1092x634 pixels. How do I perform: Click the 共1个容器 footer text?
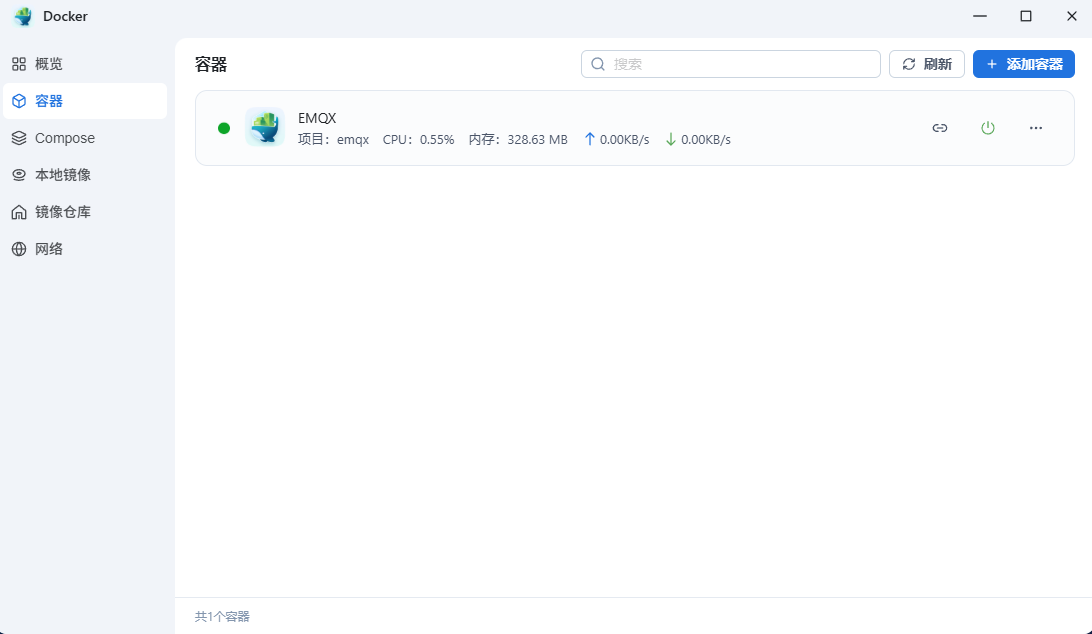point(222,617)
